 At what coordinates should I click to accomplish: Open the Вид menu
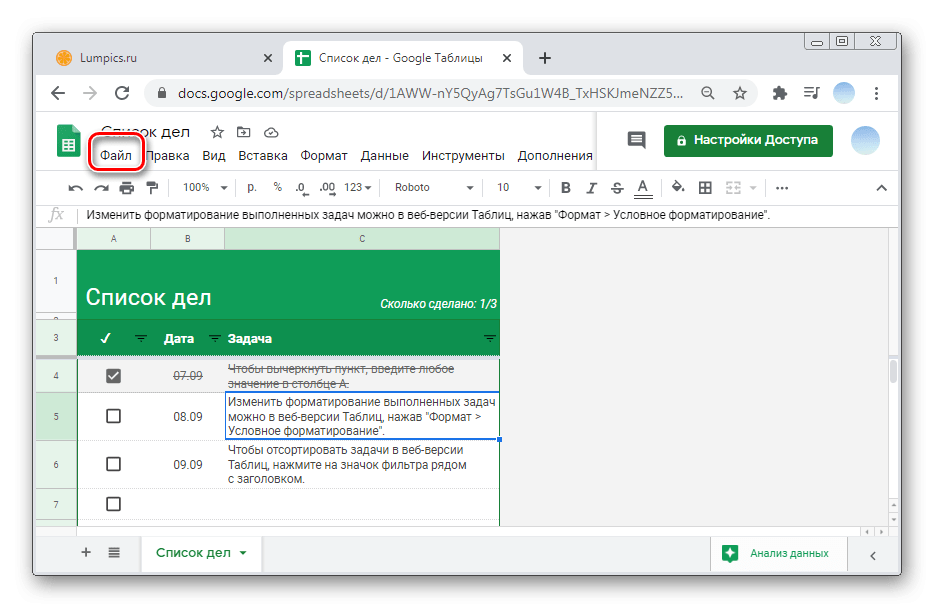(214, 155)
